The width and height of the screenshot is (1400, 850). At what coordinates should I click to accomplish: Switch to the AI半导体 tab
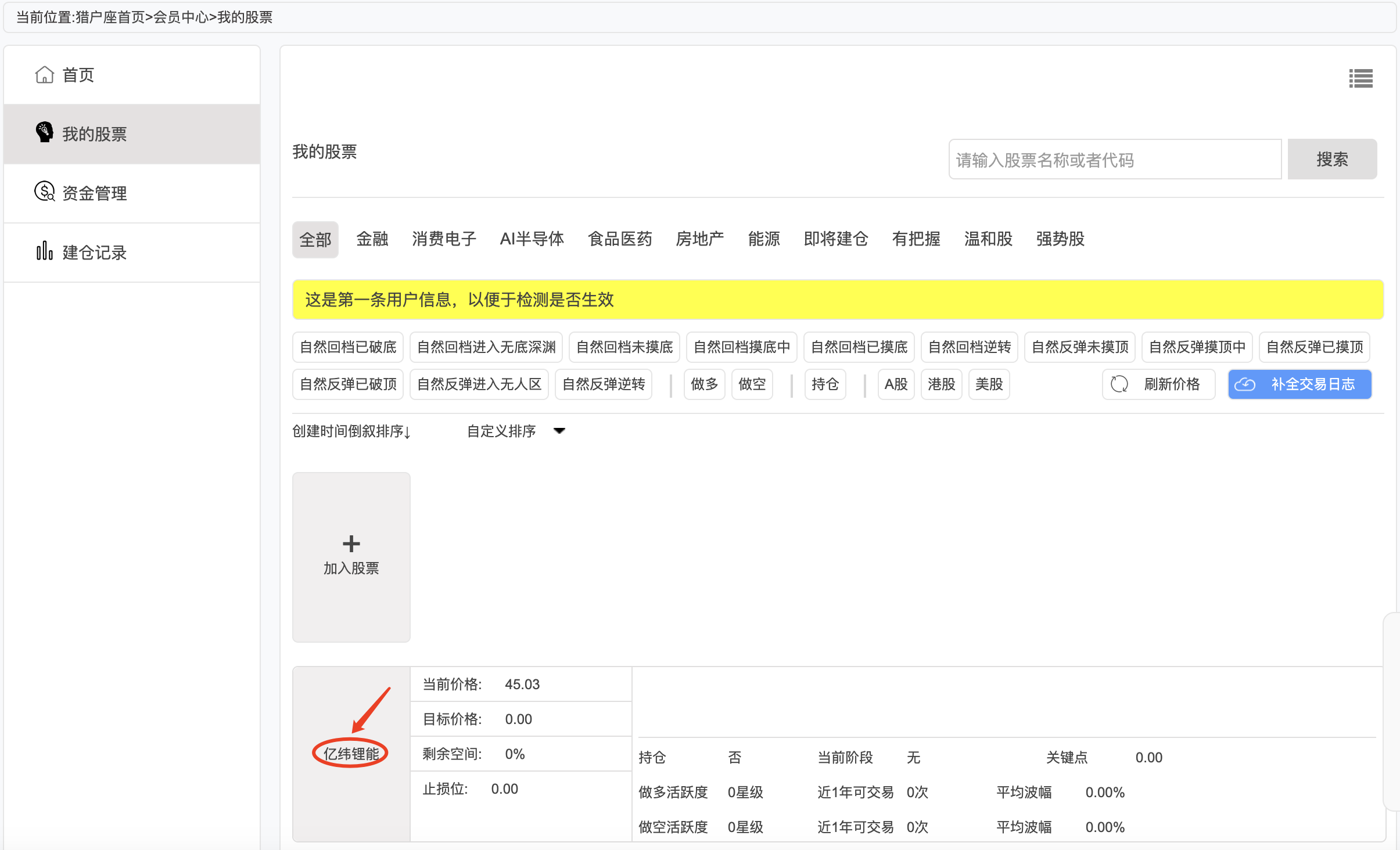pos(532,239)
